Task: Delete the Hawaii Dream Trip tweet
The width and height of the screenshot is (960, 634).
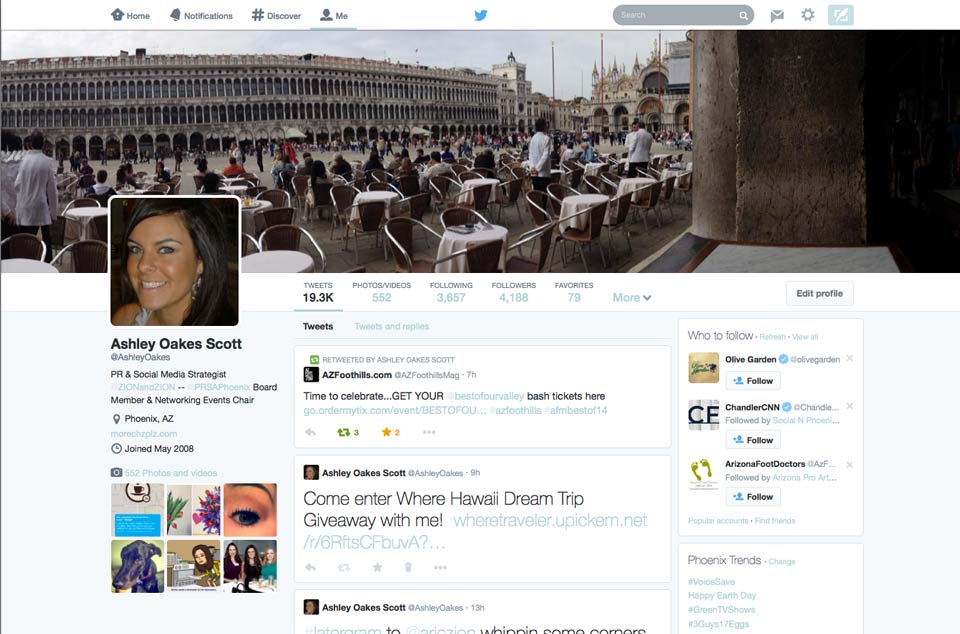Action: pyautogui.click(x=408, y=567)
